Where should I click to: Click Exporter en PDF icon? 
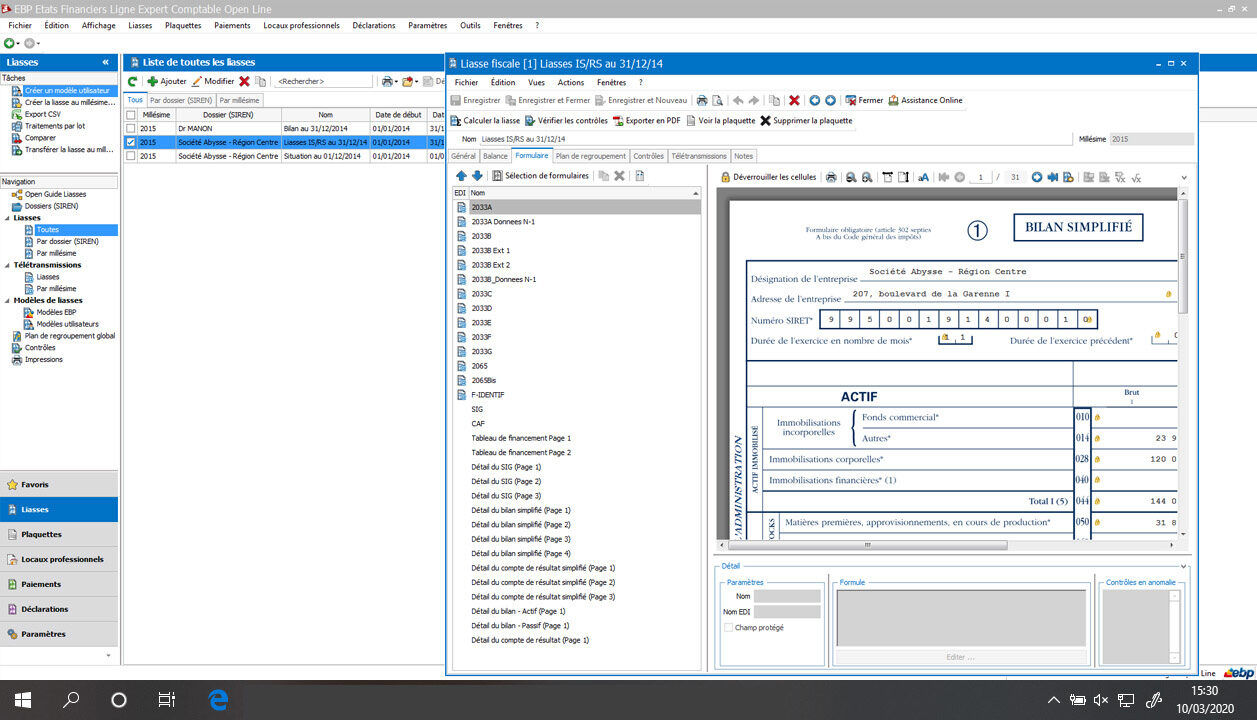(618, 121)
